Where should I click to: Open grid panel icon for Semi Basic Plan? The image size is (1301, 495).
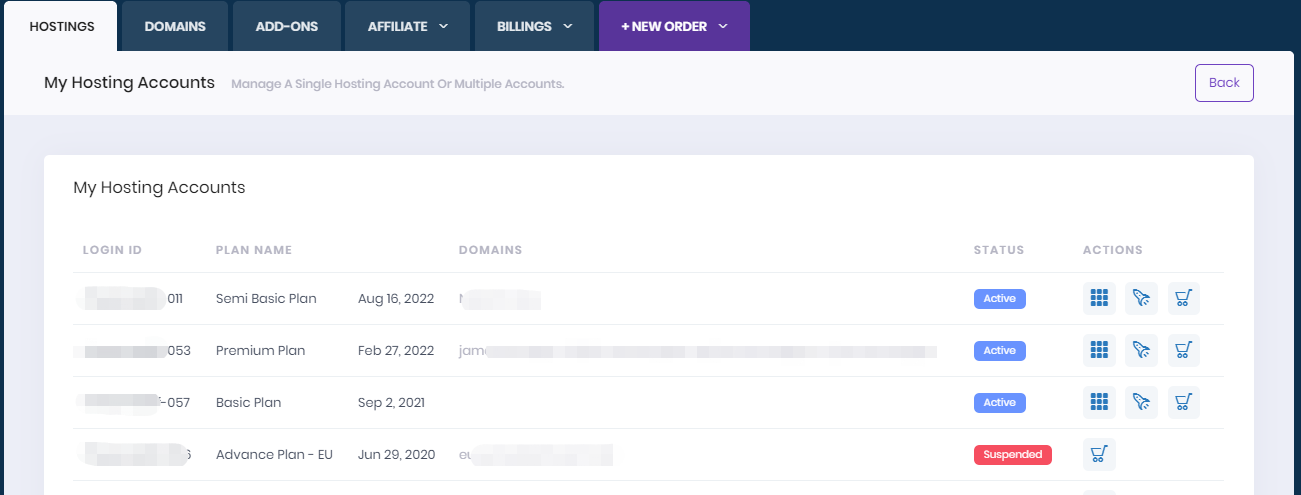[x=1099, y=298]
